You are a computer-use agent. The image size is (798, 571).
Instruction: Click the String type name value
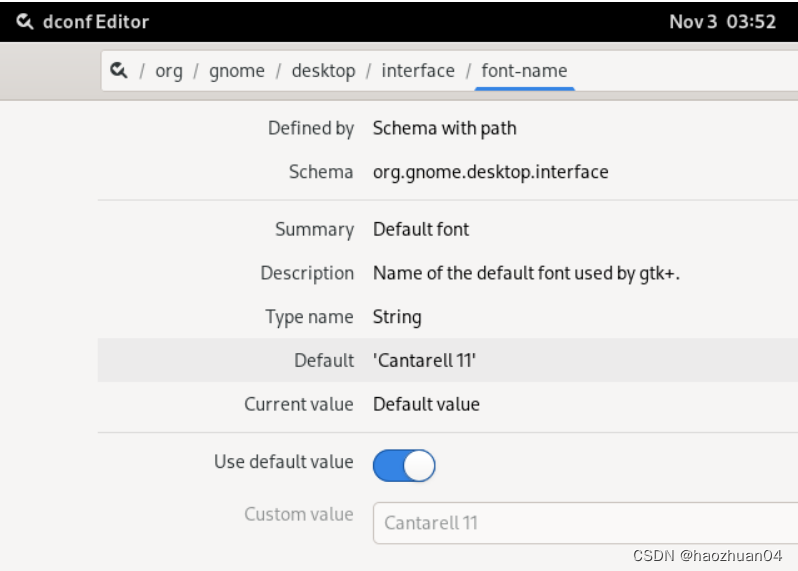[x=397, y=317]
